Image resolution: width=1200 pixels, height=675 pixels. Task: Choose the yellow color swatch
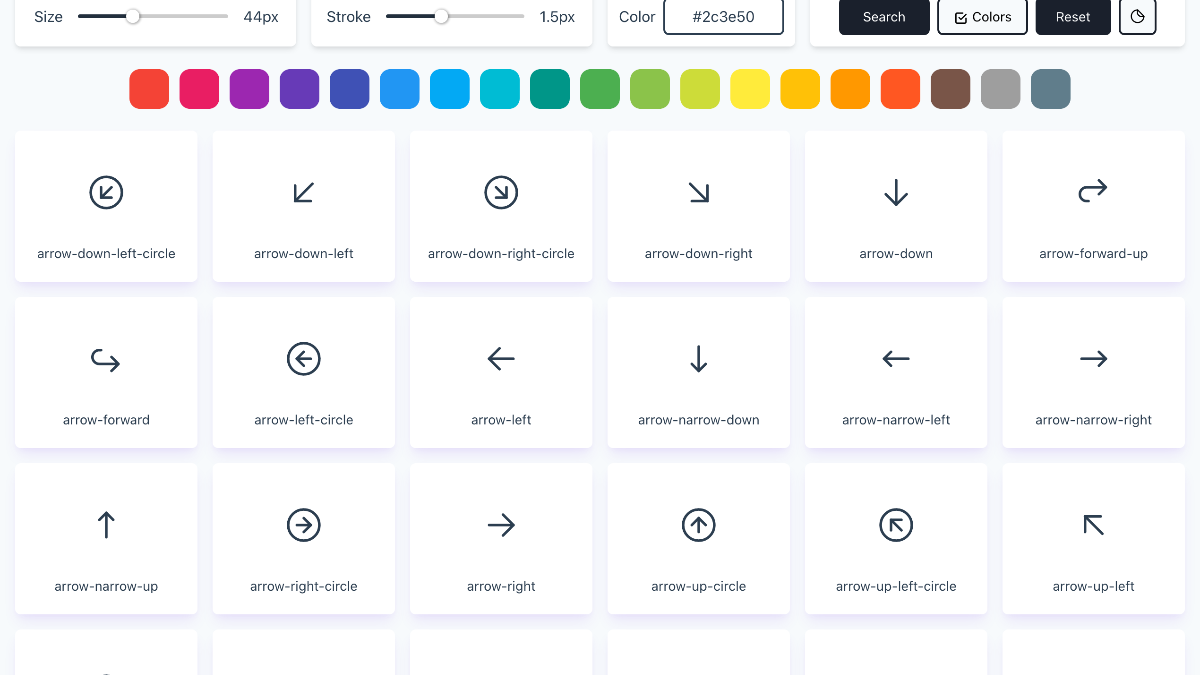[x=750, y=89]
